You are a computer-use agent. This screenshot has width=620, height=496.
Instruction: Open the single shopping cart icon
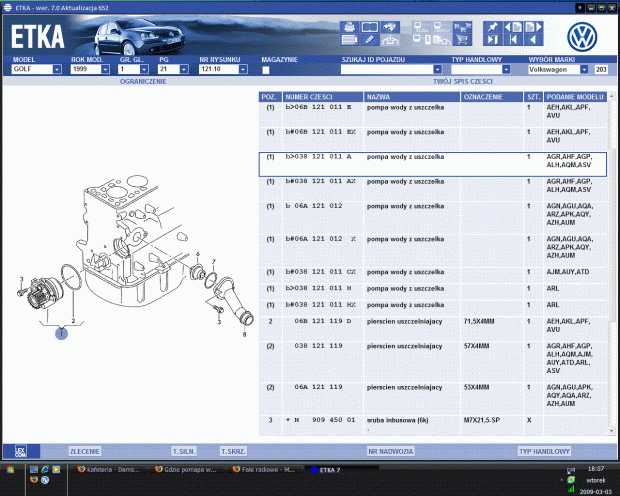point(462,40)
